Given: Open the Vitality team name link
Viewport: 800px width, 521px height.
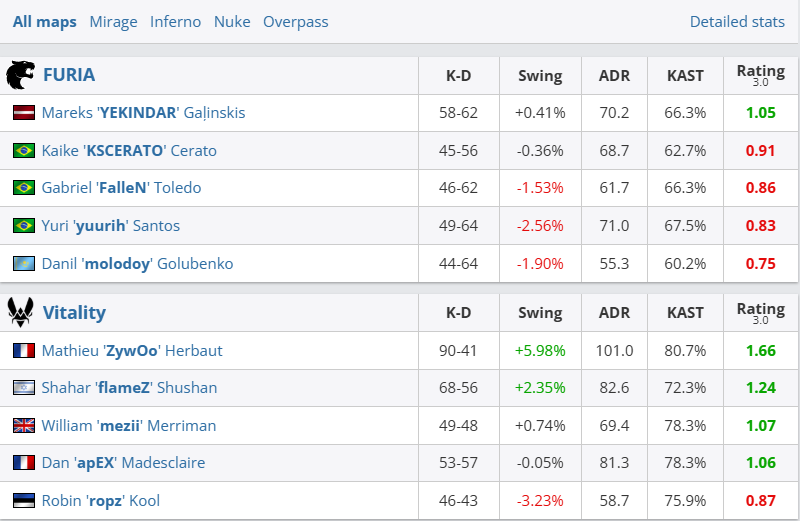Looking at the screenshot, I should pos(74,312).
